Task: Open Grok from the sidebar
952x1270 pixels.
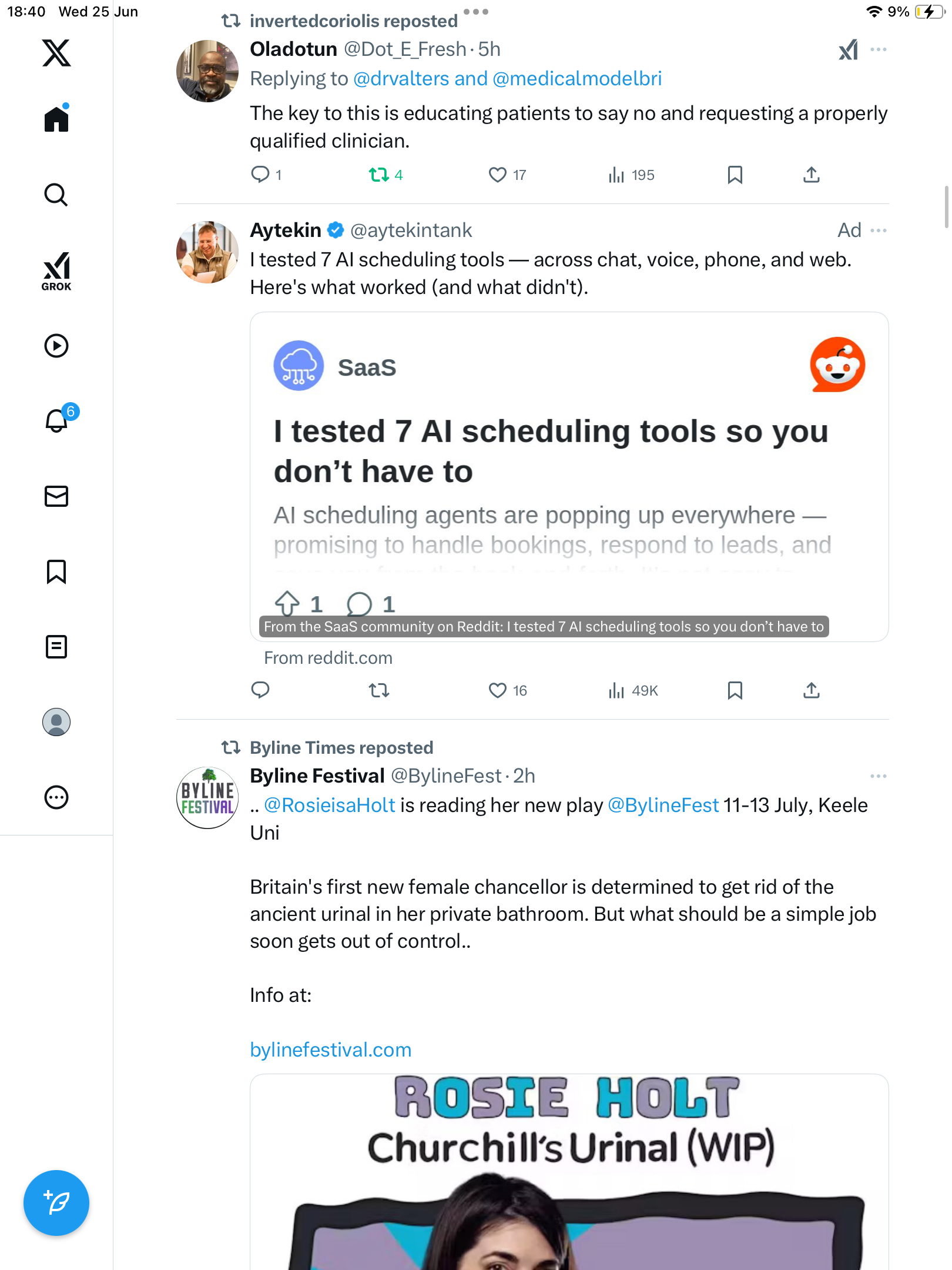Action: 56,271
